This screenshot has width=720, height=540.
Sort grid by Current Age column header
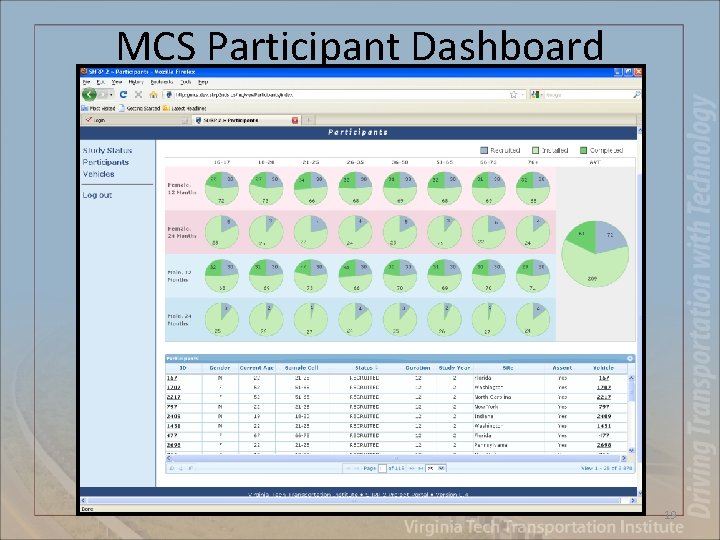[257, 368]
